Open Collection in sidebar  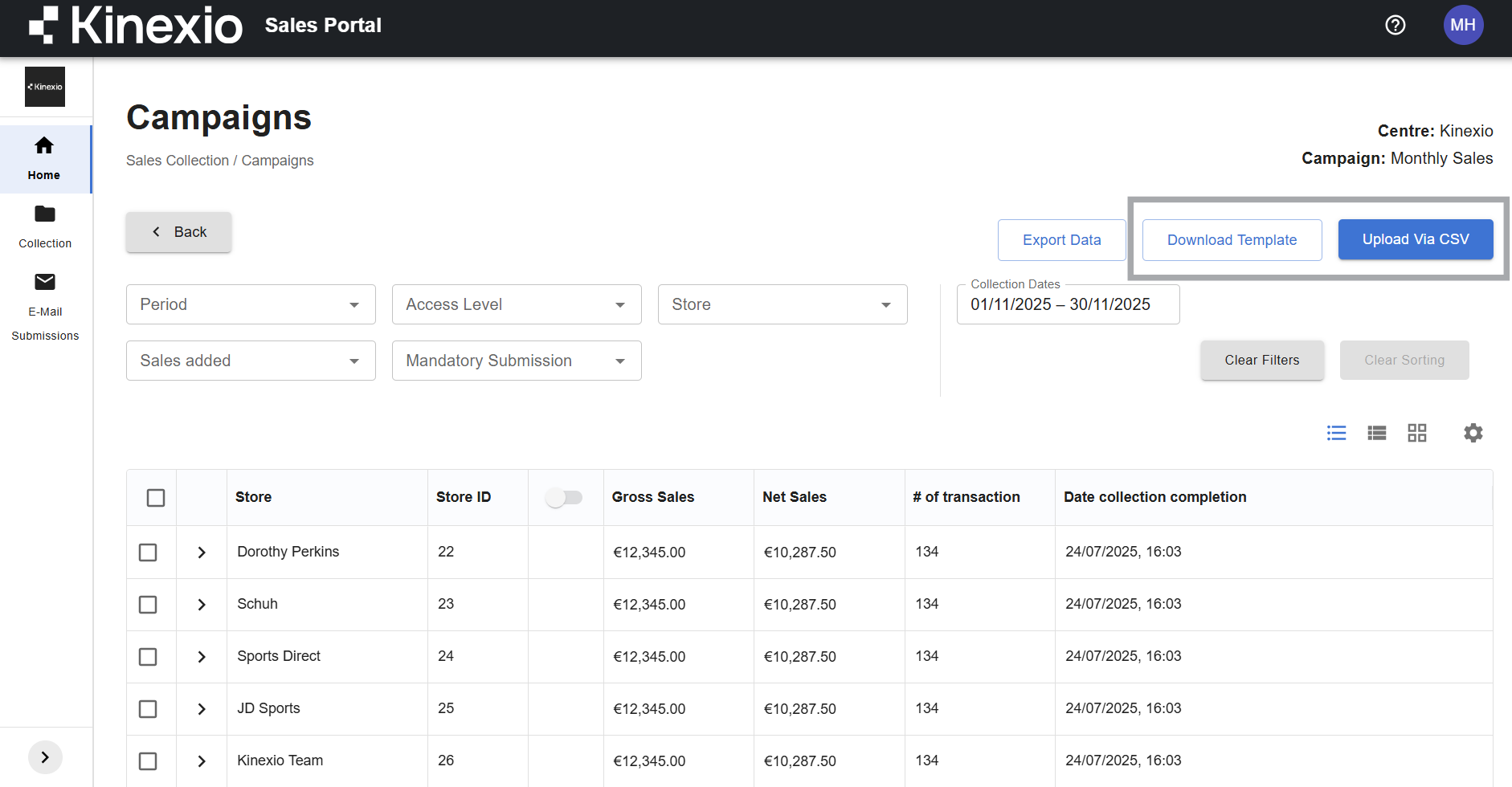click(45, 226)
